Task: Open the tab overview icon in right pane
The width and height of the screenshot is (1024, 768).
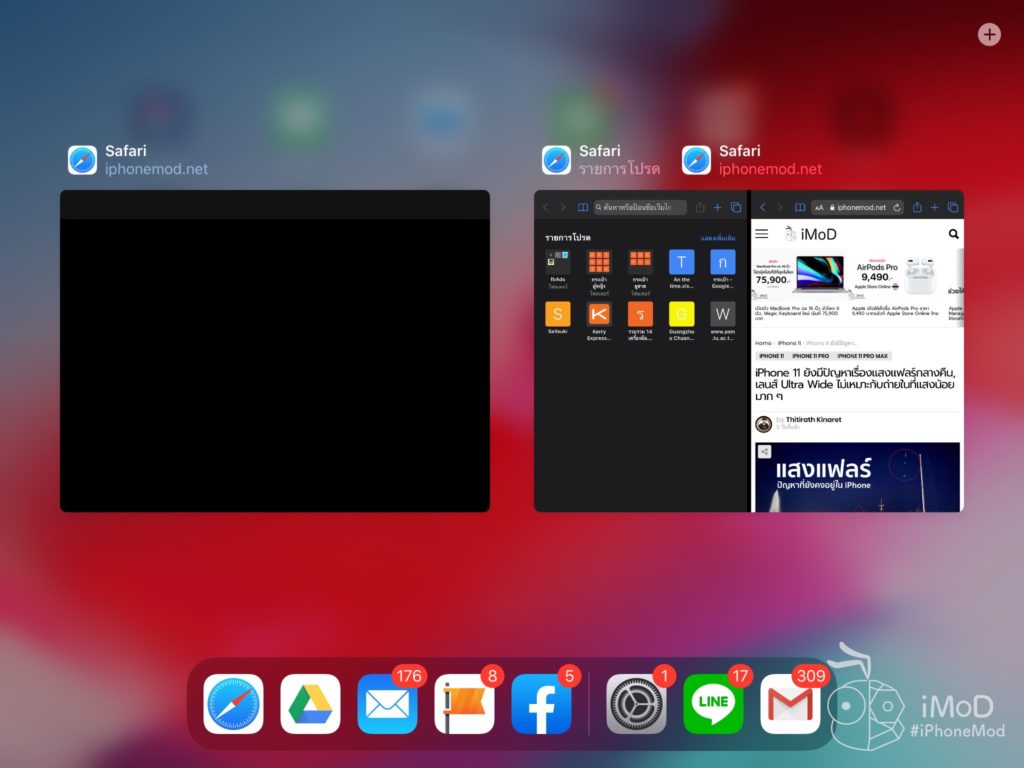Action: 952,207
